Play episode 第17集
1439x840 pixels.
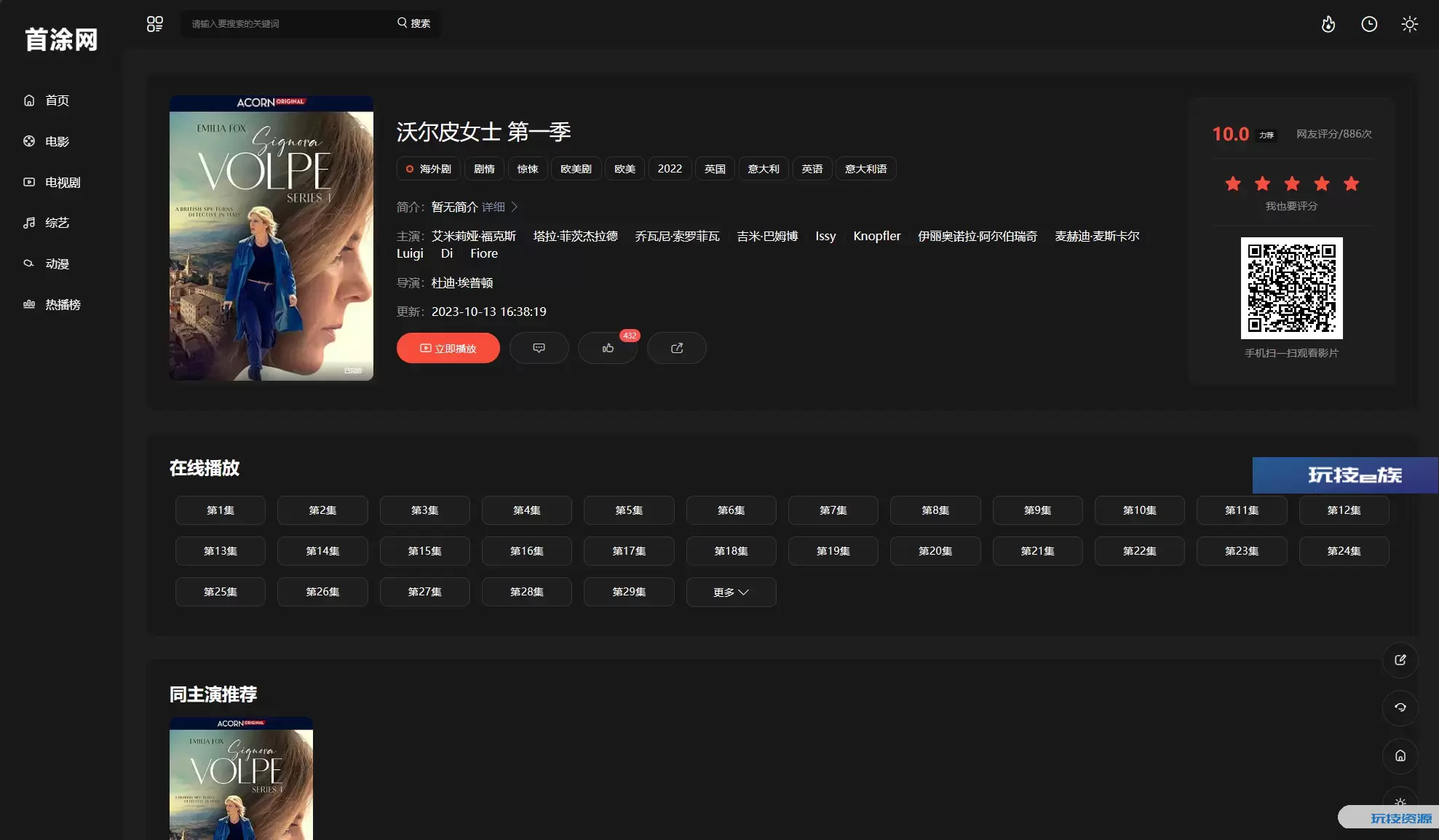pos(629,551)
